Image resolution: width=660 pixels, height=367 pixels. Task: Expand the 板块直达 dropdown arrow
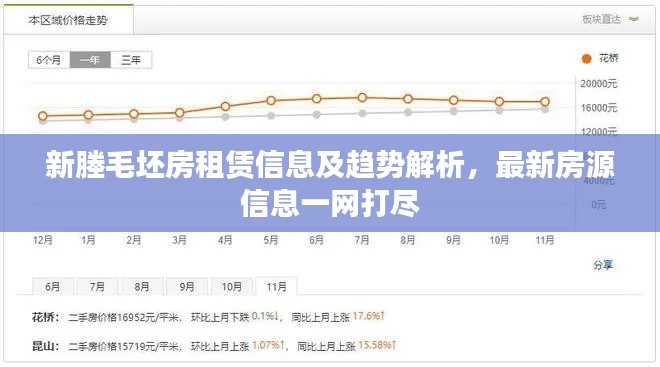point(634,19)
